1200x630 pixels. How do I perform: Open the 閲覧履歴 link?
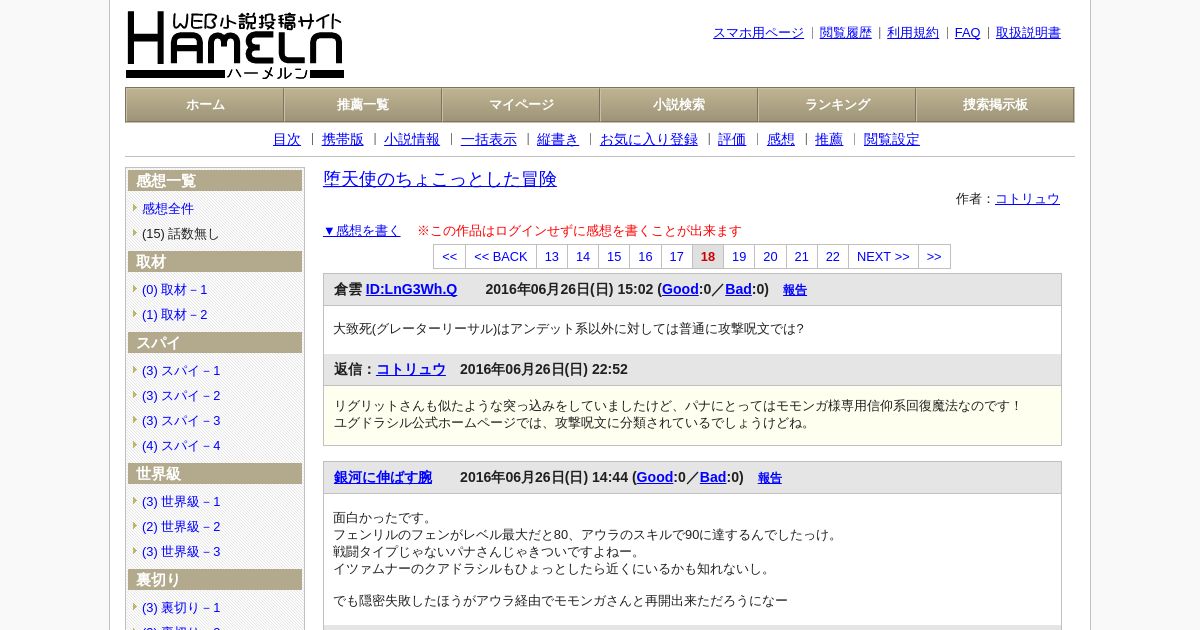(x=846, y=33)
